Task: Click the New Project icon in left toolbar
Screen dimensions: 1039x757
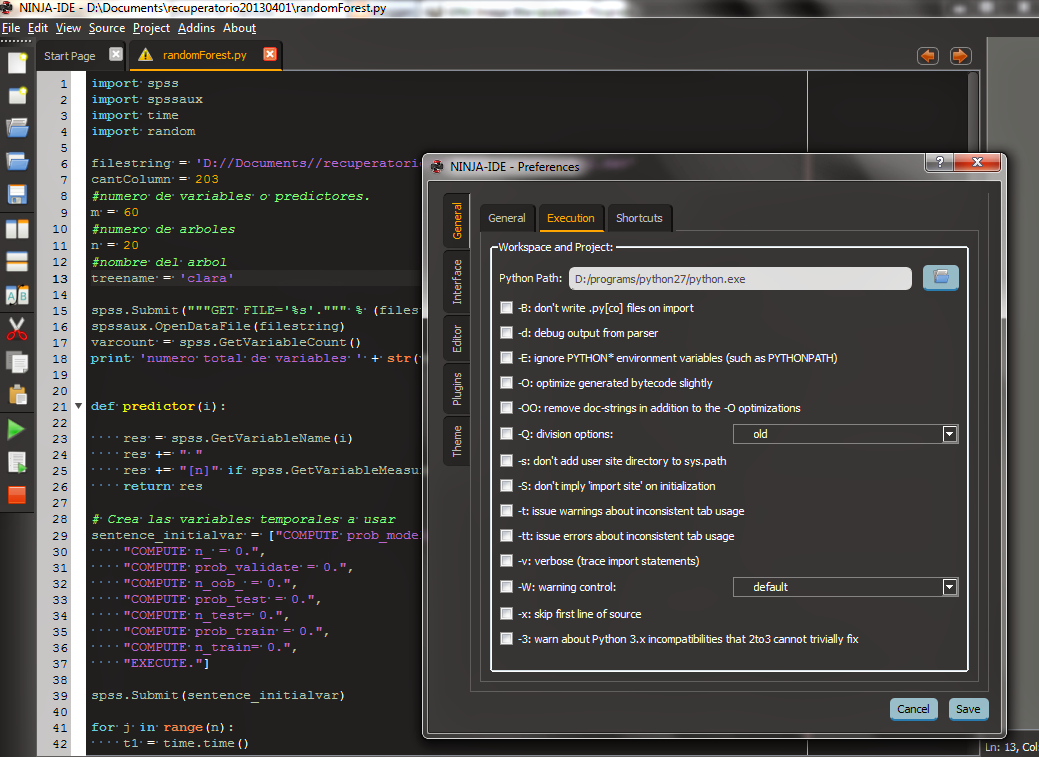Action: [x=17, y=95]
